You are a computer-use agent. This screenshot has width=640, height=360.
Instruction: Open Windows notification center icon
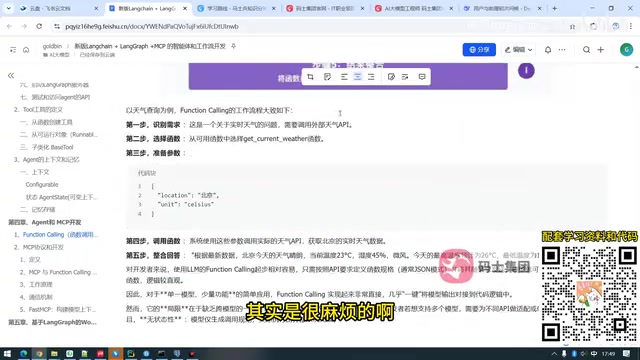click(627, 353)
